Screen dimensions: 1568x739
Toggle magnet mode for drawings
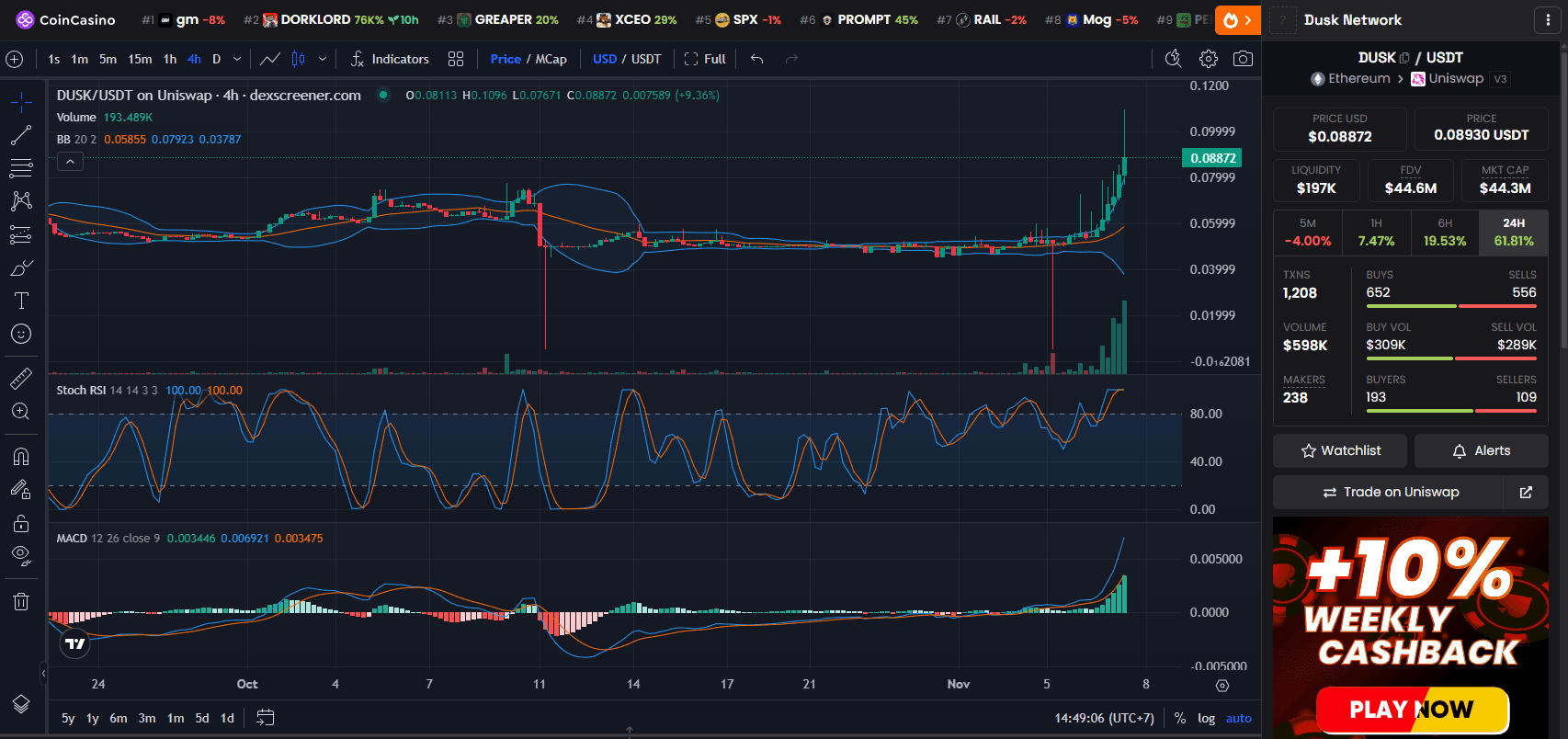(x=20, y=456)
